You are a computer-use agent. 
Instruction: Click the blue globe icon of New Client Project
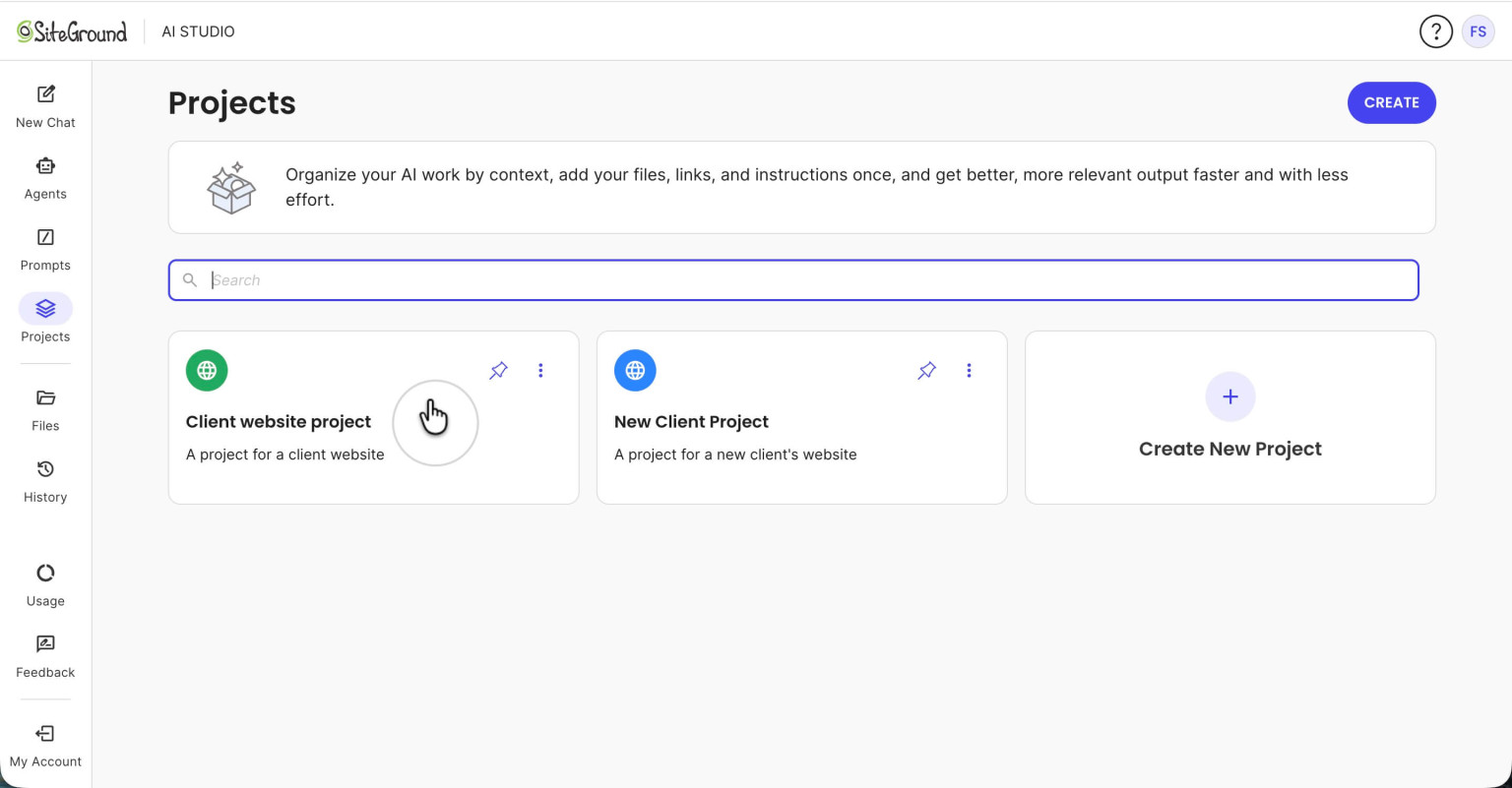tap(635, 371)
